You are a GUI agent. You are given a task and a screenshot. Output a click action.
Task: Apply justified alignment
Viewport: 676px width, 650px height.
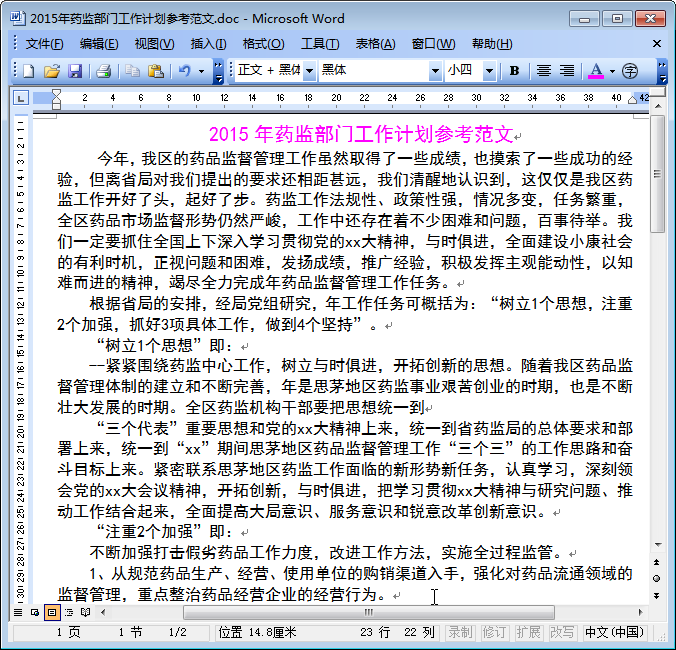point(544,71)
